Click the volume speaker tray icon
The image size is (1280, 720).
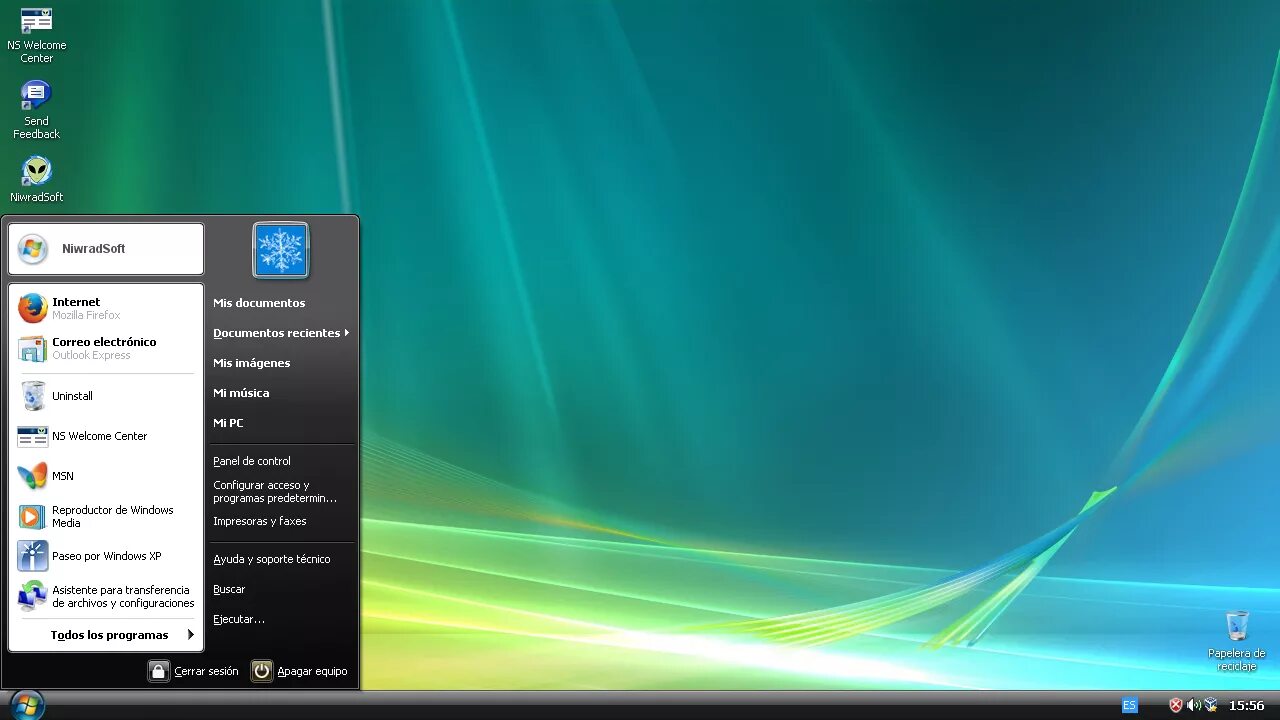coord(1193,705)
